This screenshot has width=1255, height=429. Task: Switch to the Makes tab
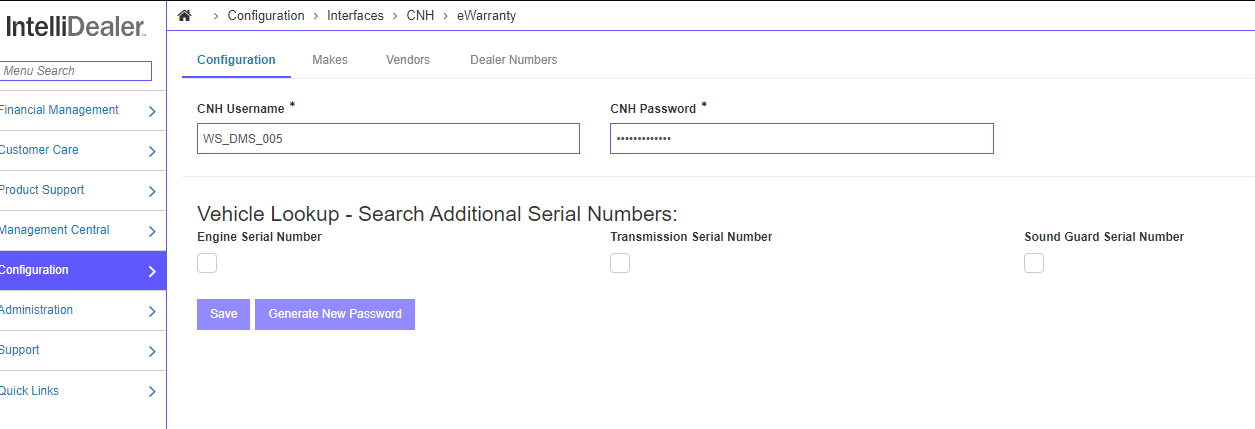tap(330, 60)
